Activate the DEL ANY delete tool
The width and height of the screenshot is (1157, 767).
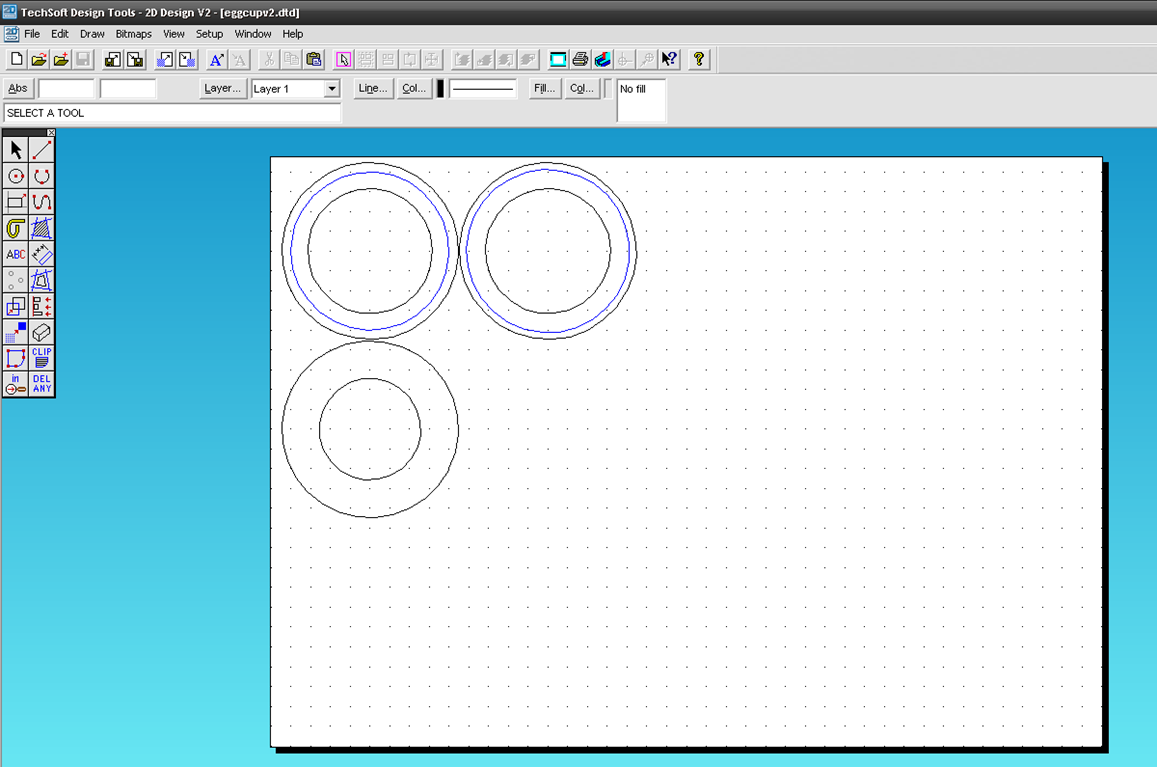(41, 385)
